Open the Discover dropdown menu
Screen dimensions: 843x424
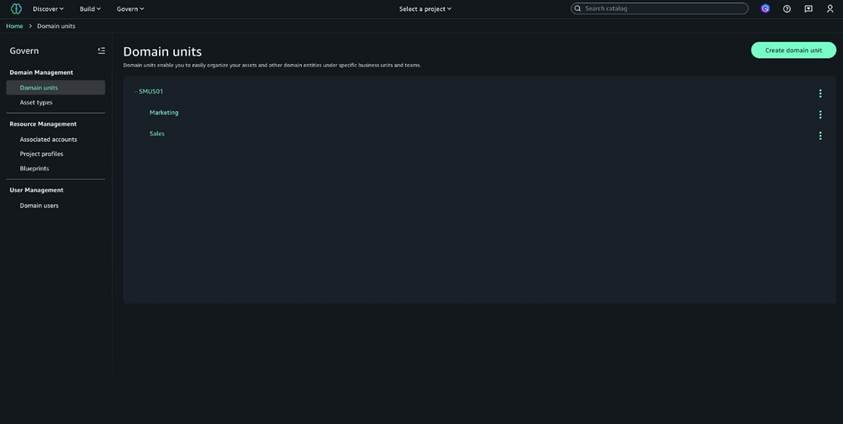[48, 9]
